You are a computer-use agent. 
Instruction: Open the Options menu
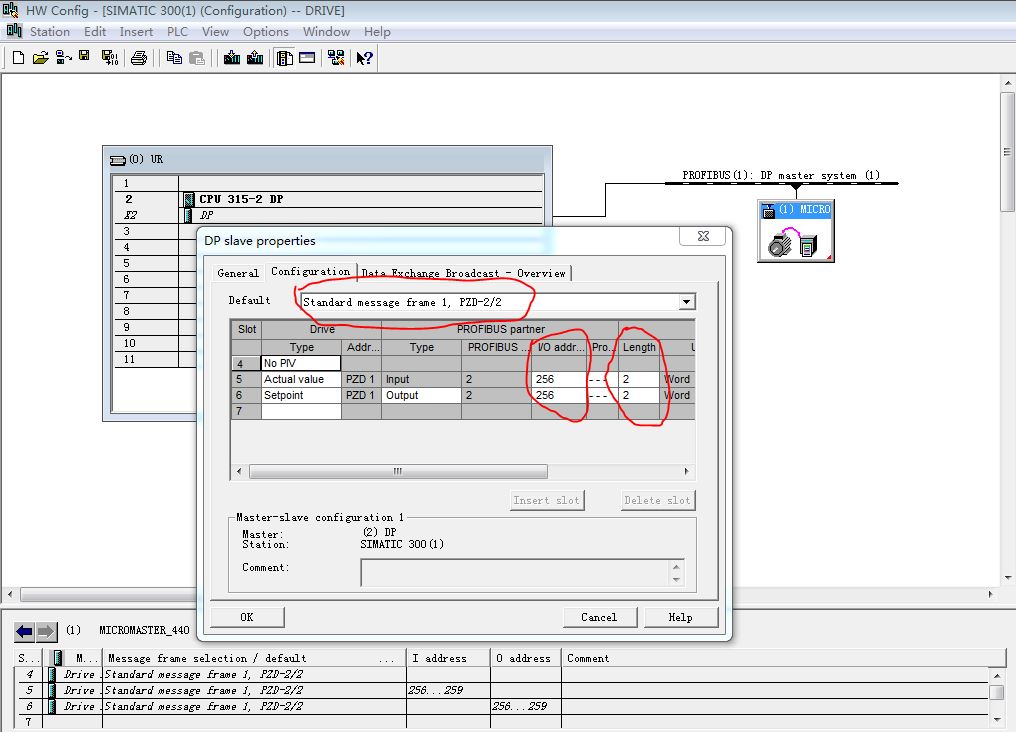[x=266, y=32]
